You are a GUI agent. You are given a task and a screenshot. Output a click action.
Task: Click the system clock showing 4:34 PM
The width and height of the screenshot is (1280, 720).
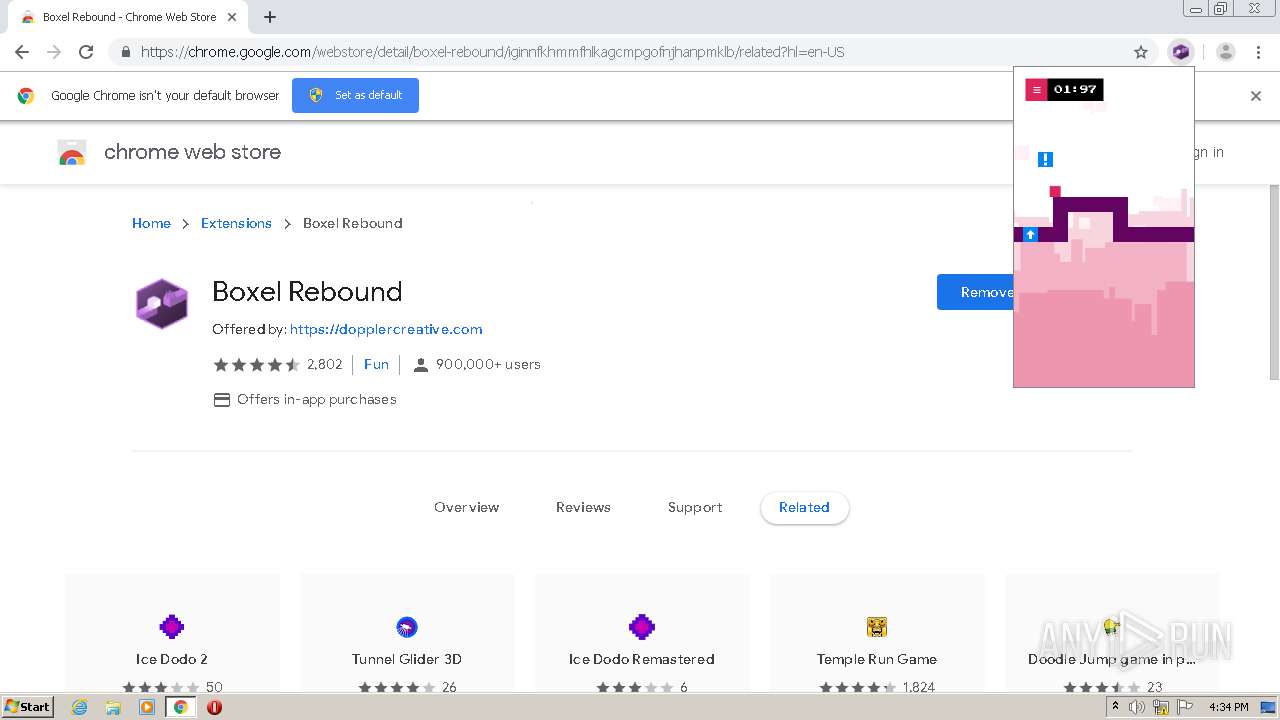[1229, 707]
